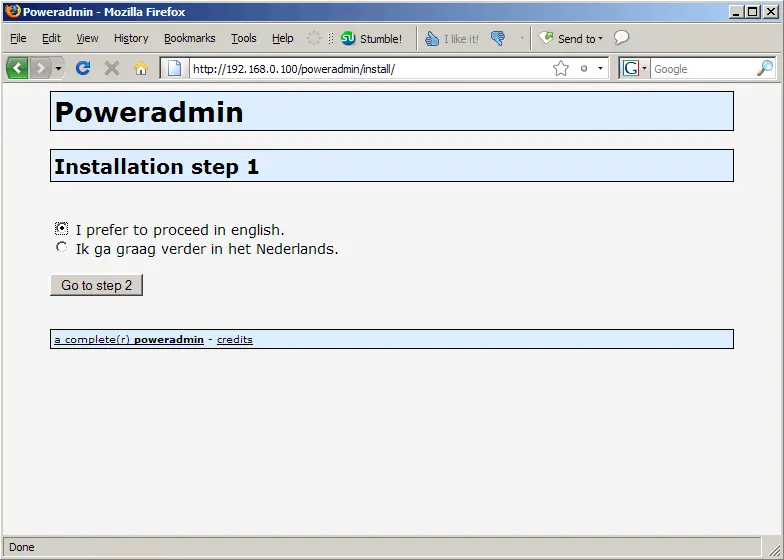The height and width of the screenshot is (560, 784).
Task: Click the speech bubble comments icon
Action: pyautogui.click(x=621, y=38)
